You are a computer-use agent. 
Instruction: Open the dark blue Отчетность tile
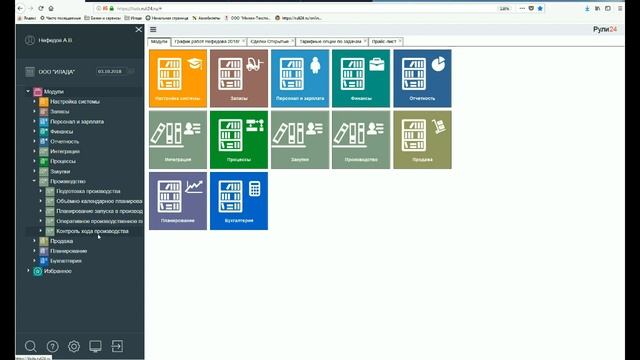(x=422, y=78)
